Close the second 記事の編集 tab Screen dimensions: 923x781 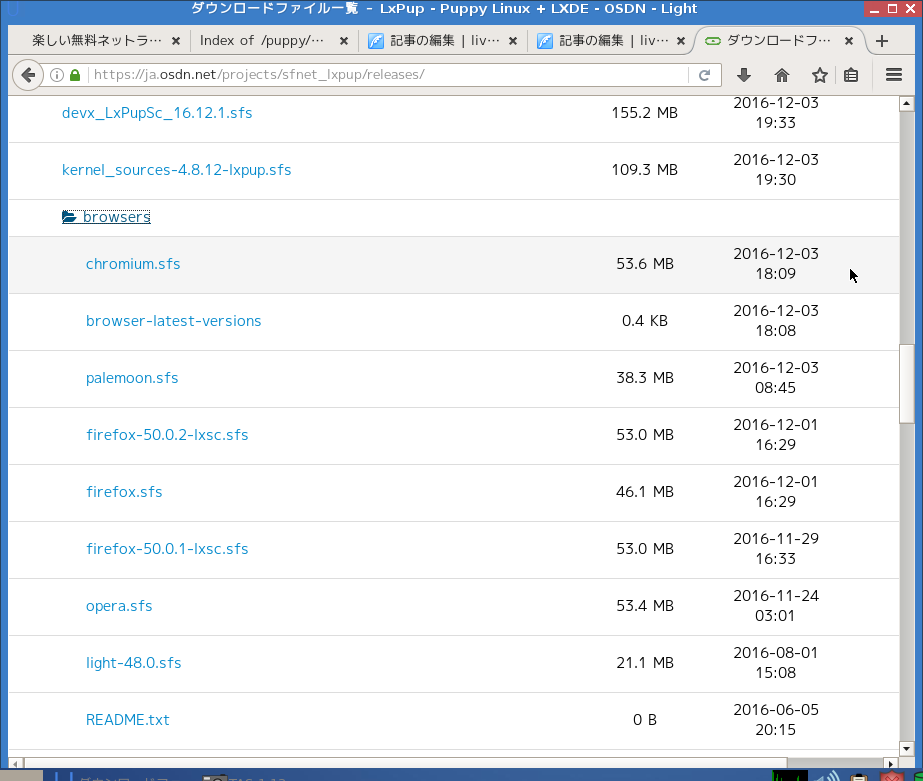coord(681,41)
